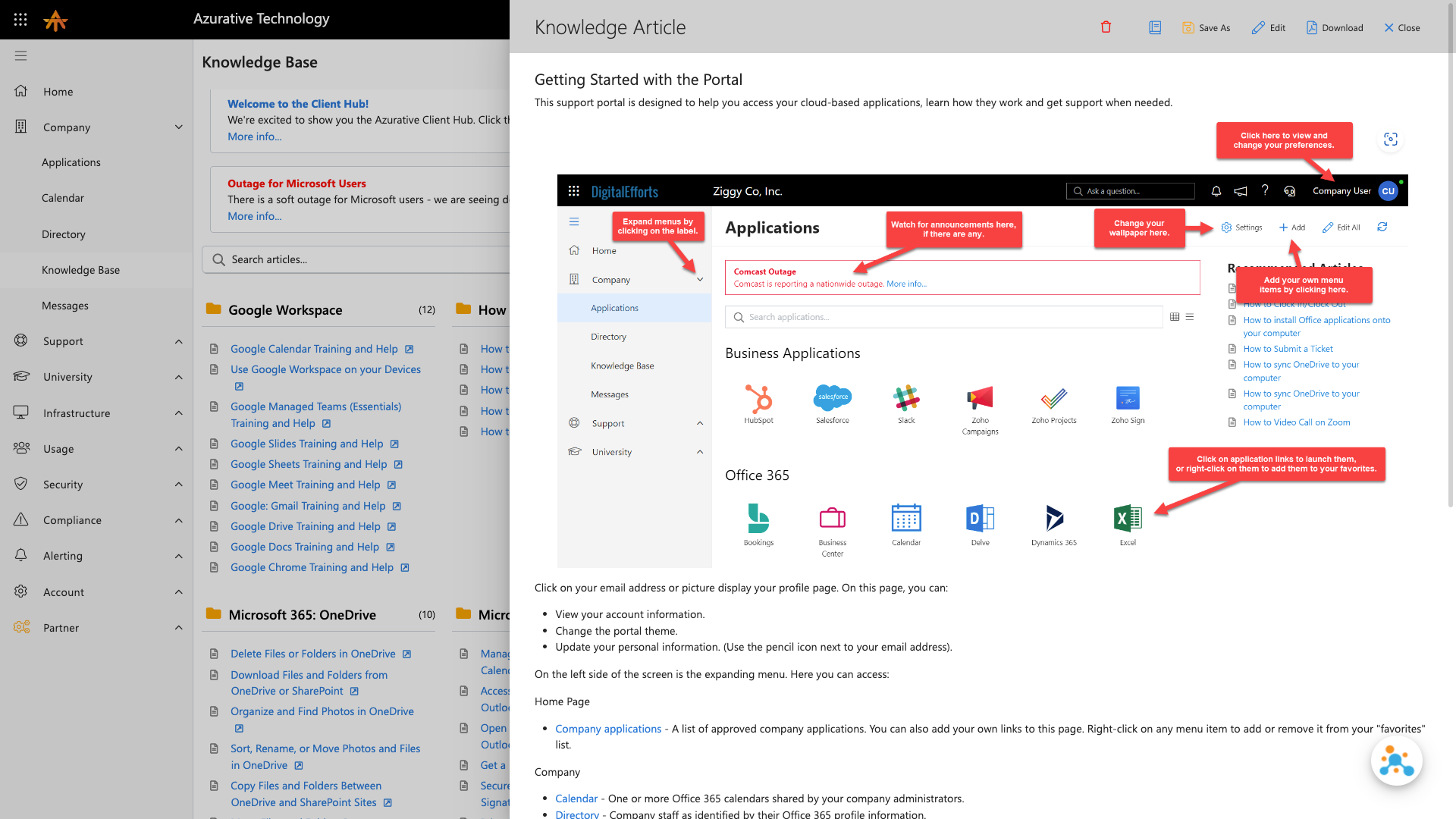Click the Alerting bell icon
The height and width of the screenshot is (819, 1456).
21,555
